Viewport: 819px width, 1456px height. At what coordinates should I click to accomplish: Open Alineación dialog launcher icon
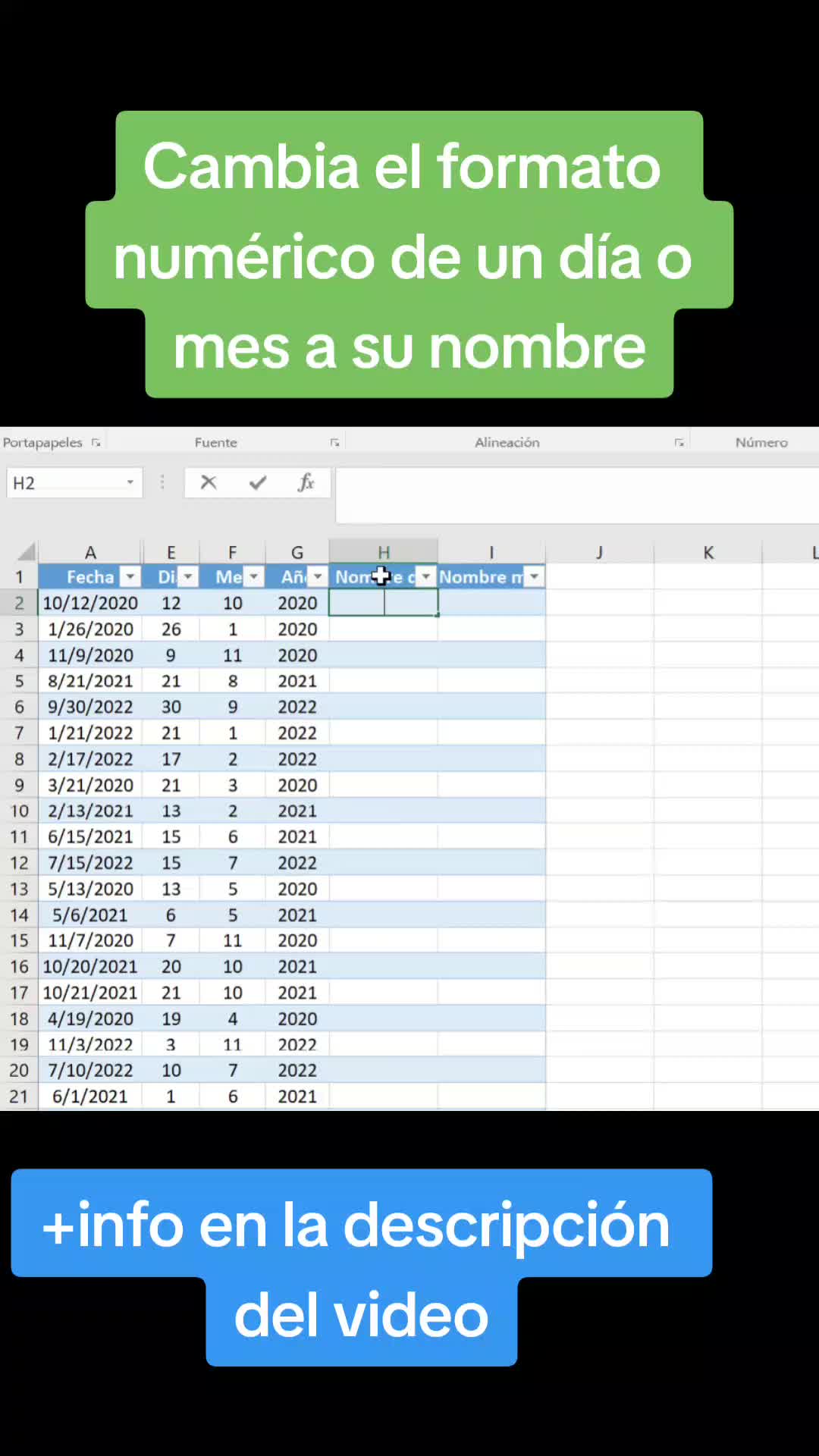tap(679, 442)
